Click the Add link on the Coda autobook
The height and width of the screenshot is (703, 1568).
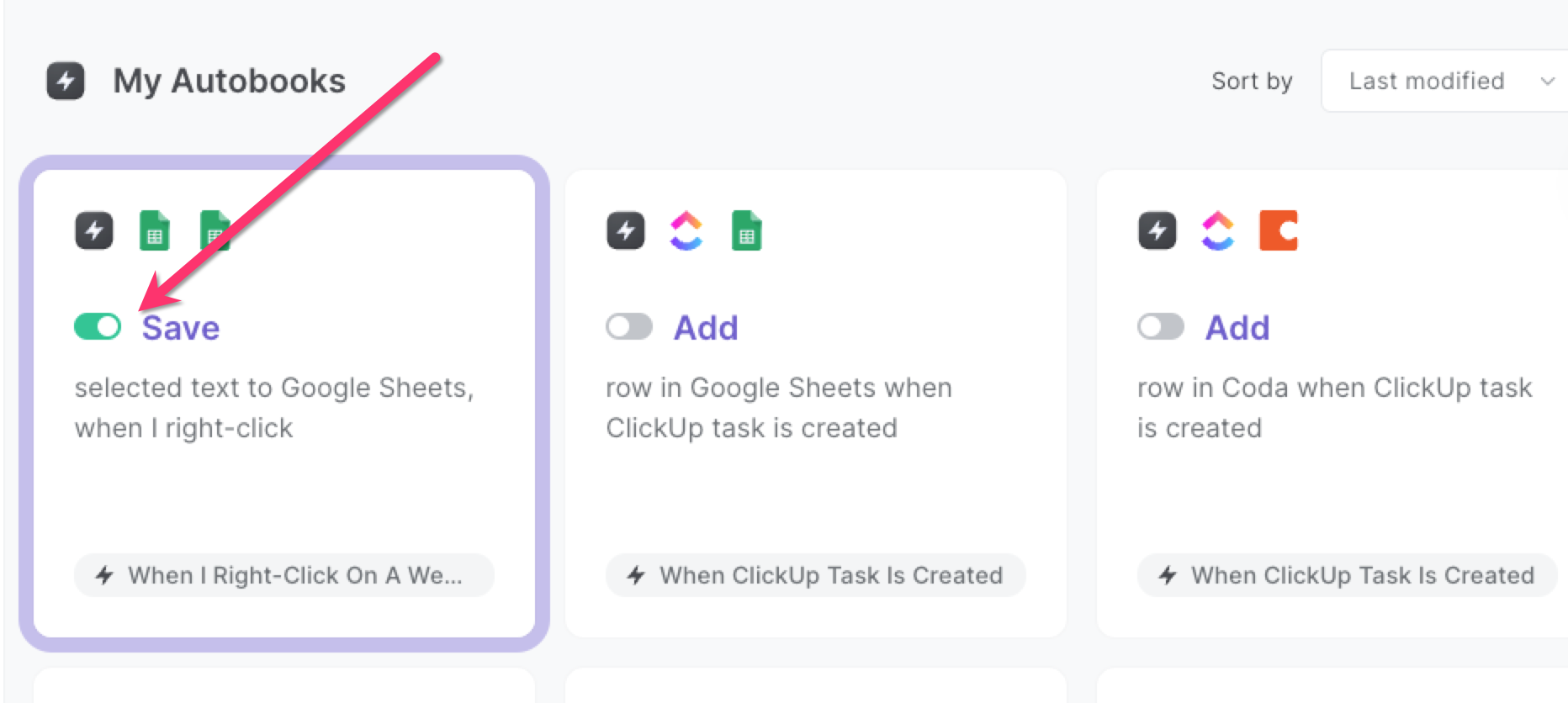[1237, 327]
